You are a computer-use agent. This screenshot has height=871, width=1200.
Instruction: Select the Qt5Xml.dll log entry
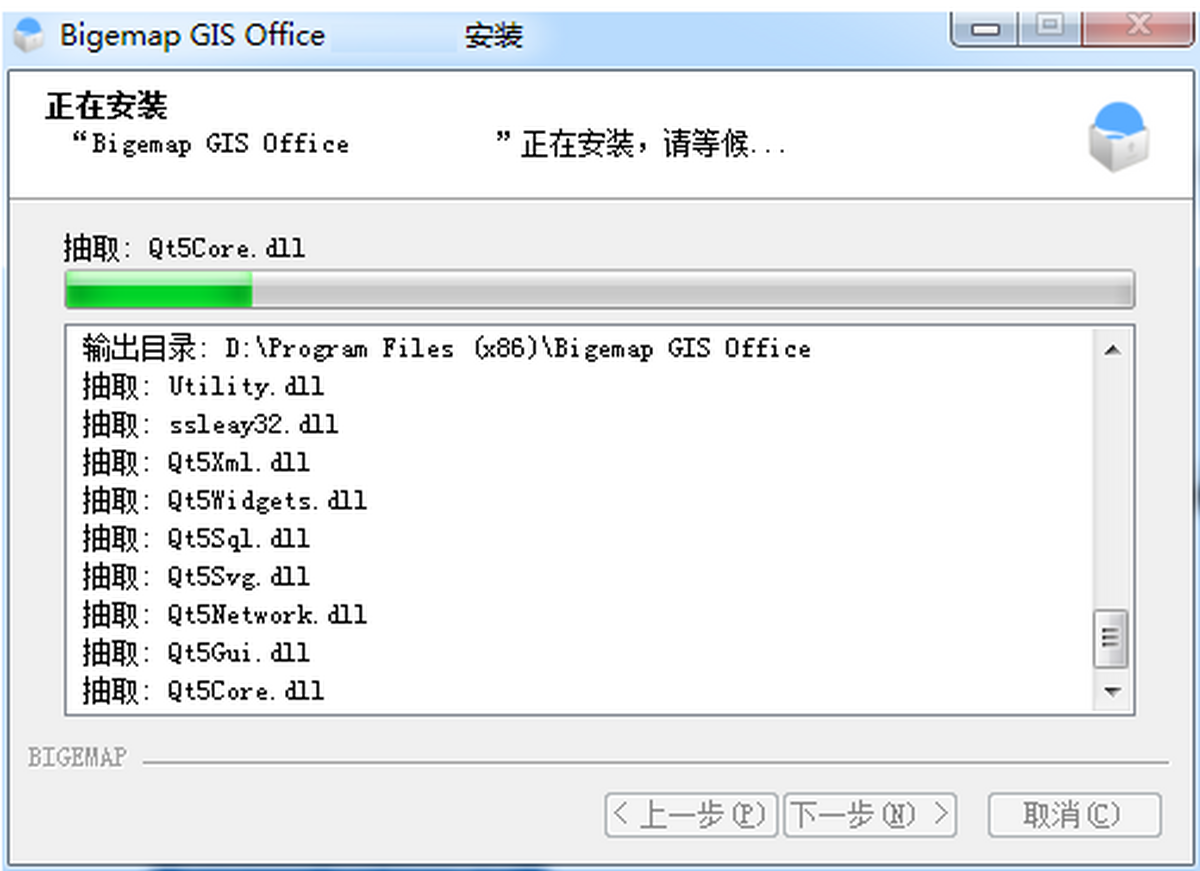pos(196,462)
